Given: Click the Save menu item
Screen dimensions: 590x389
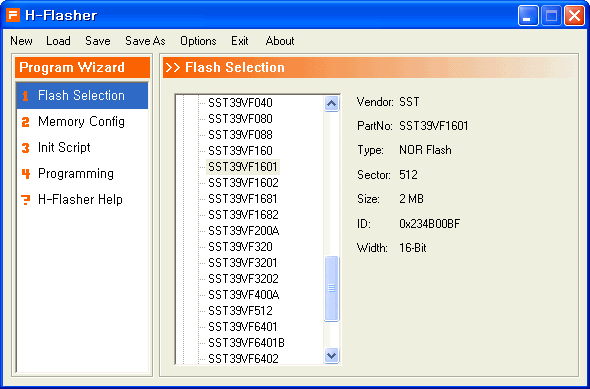Looking at the screenshot, I should [x=97, y=41].
